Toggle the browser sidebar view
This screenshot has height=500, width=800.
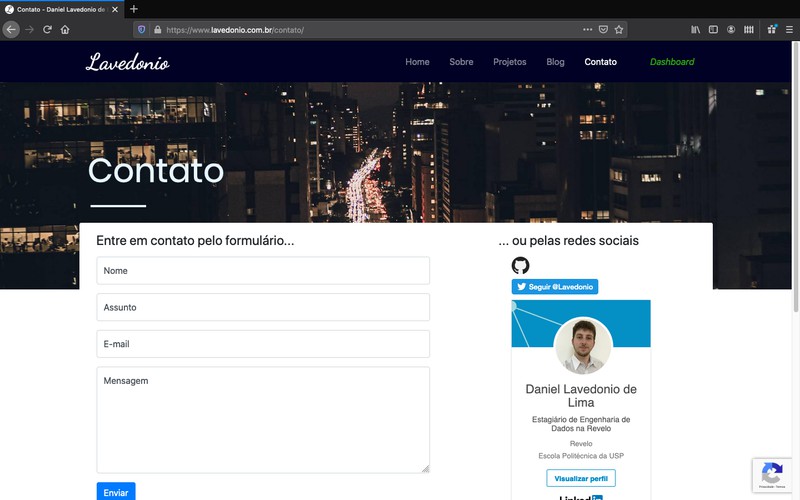(x=713, y=30)
